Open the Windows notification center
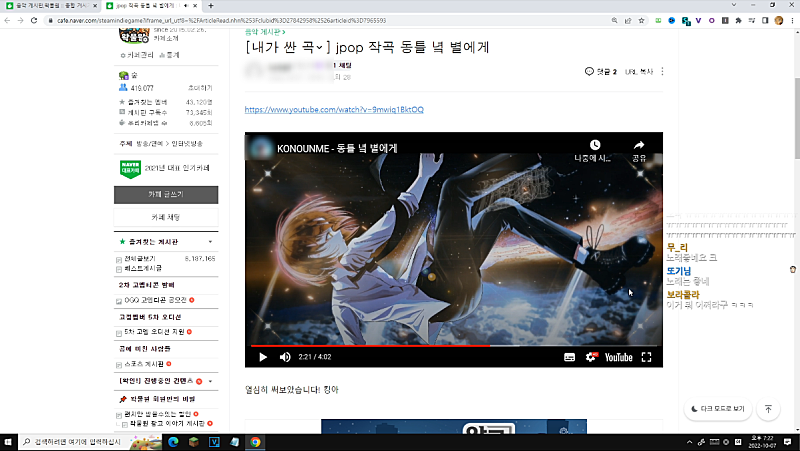Image resolution: width=800 pixels, height=451 pixels. tap(788, 442)
